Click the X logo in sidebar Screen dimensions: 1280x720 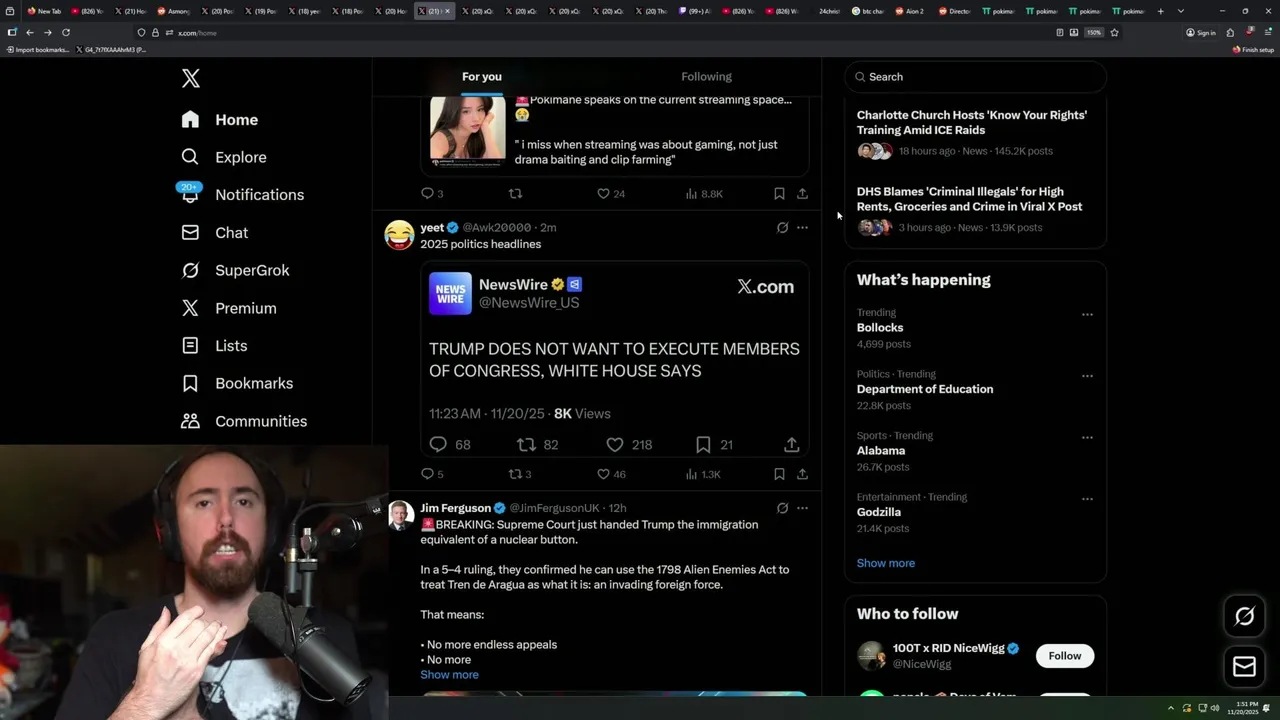click(191, 79)
